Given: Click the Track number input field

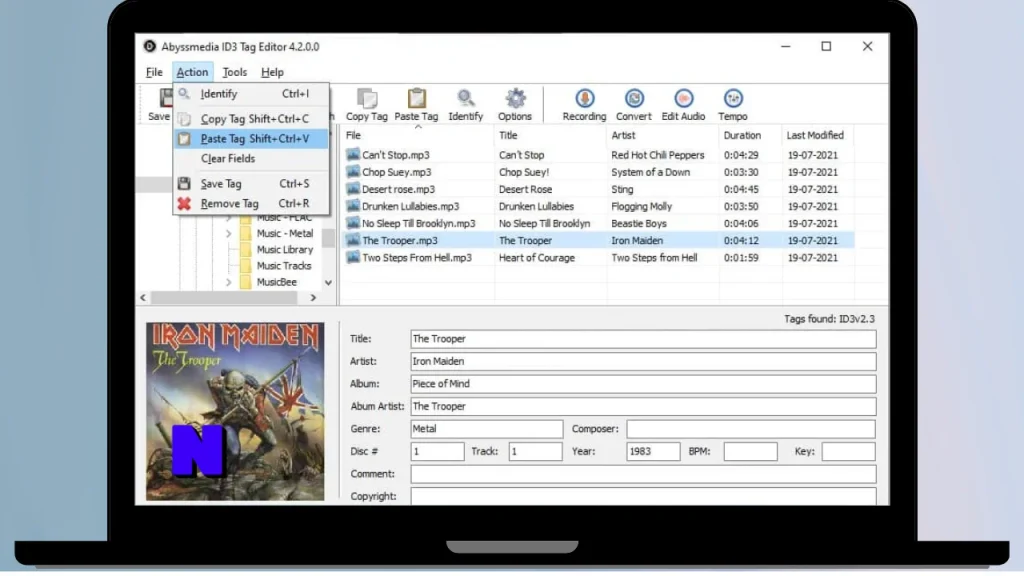Looking at the screenshot, I should click(x=536, y=451).
